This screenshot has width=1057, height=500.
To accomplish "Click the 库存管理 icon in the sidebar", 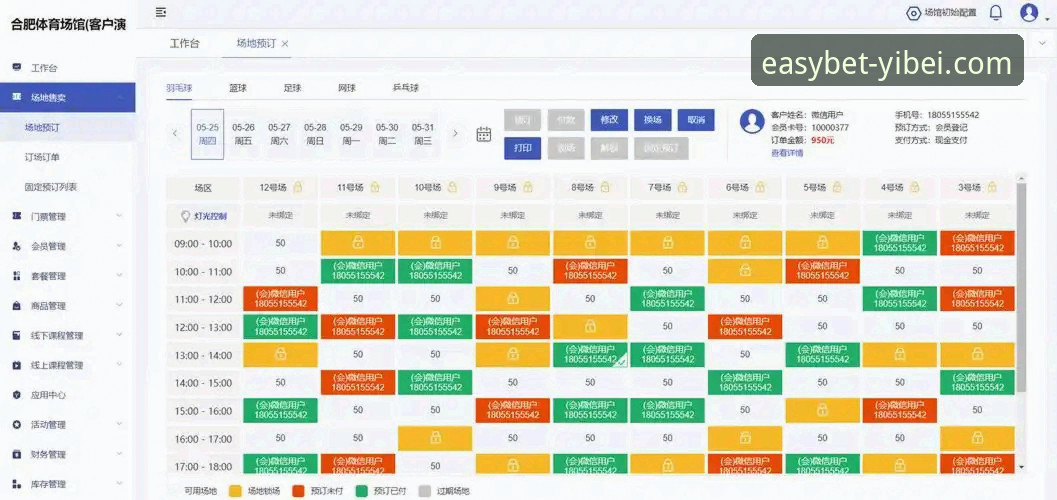I will point(17,484).
